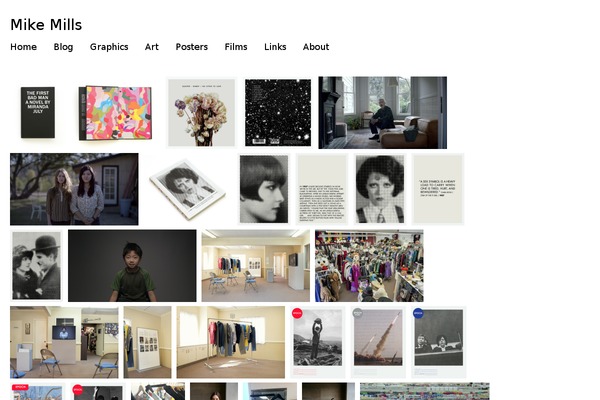Screen dimensions: 600x400
Task: Open the man in bowler hat couple photo
Action: click(x=36, y=266)
